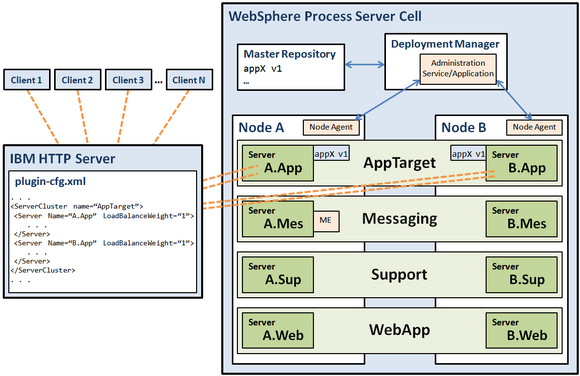Viewport: 580px width, 376px height.
Task: Select the Server B.Mes block
Action: [522, 219]
